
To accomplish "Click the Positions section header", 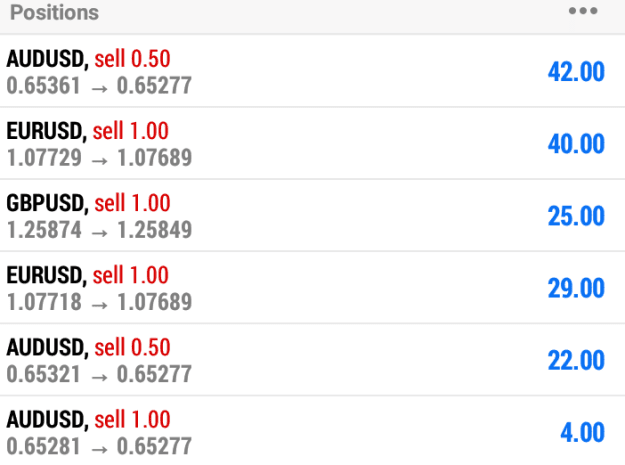I will click(55, 12).
